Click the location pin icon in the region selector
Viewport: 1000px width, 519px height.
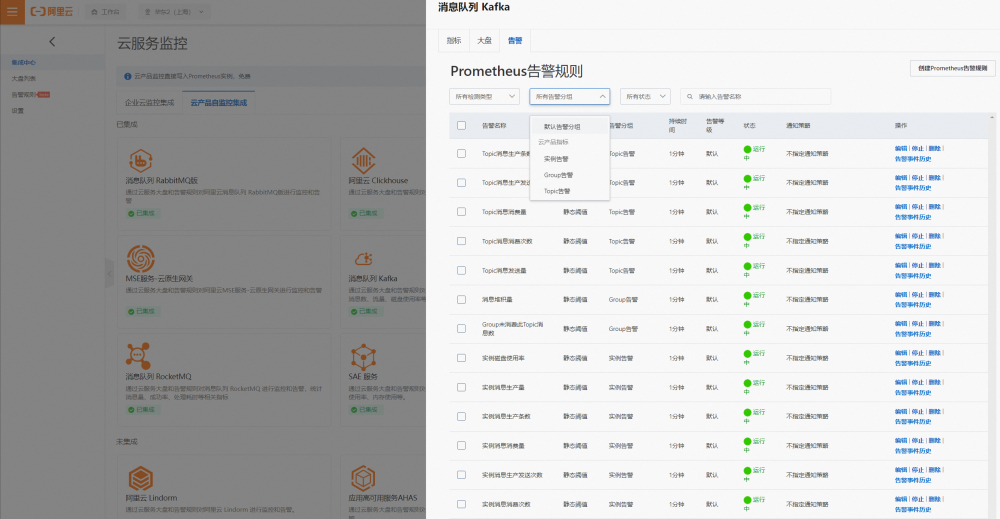pyautogui.click(x=148, y=12)
